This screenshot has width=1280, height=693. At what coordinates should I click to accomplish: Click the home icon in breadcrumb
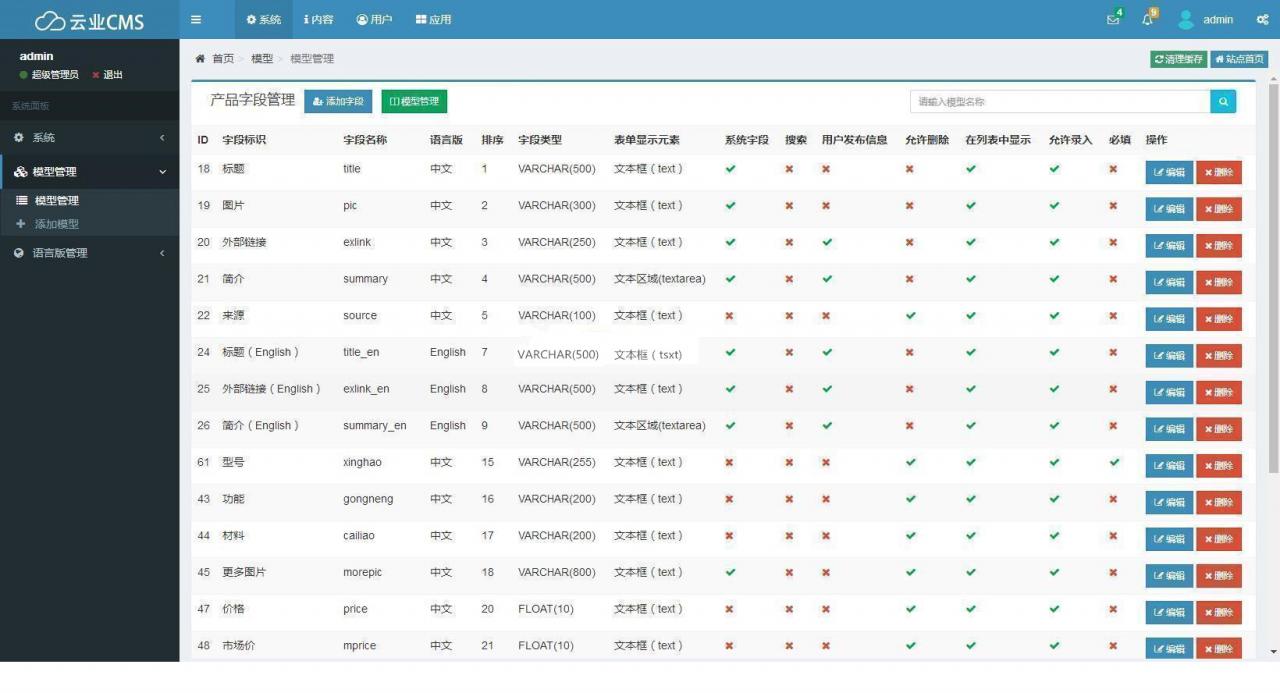pyautogui.click(x=200, y=59)
